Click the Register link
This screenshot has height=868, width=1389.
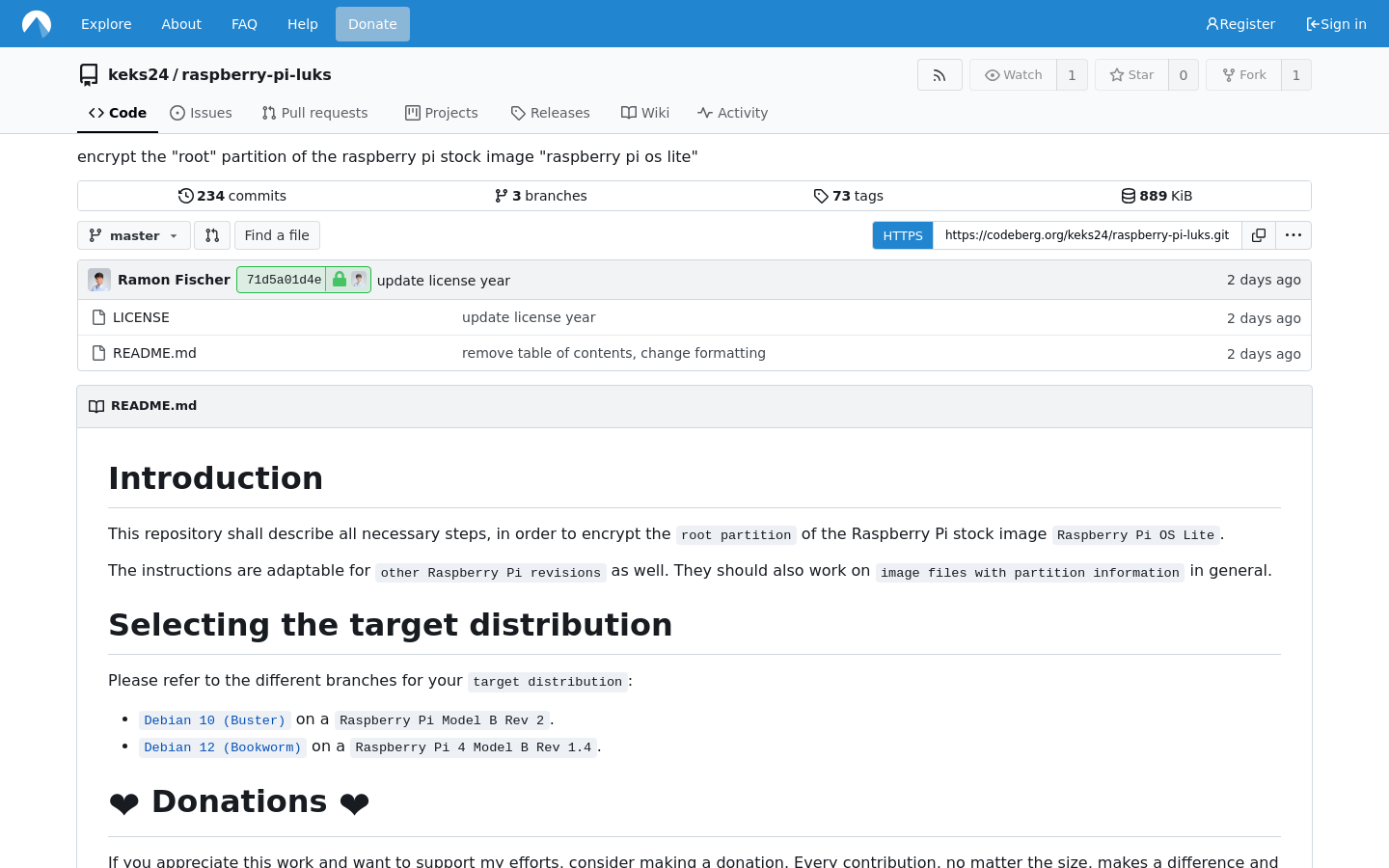[1240, 24]
